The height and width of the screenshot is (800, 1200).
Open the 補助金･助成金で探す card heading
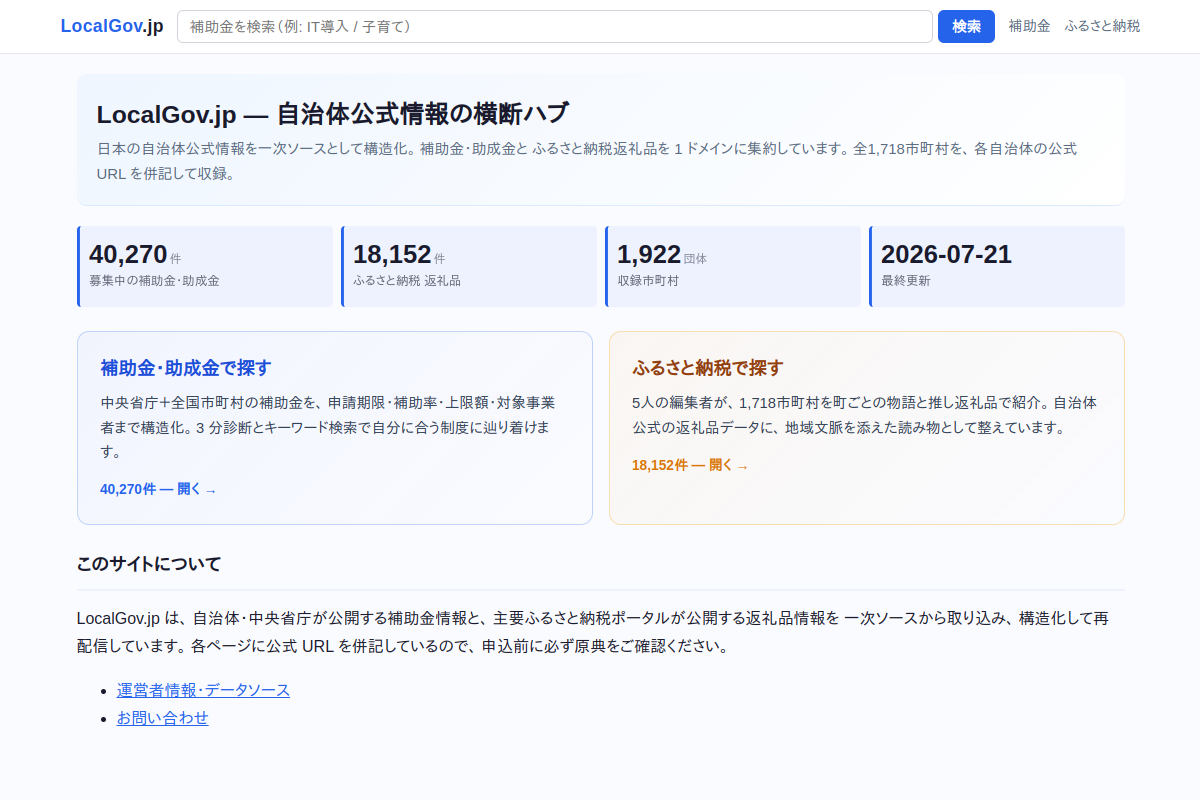coord(186,367)
